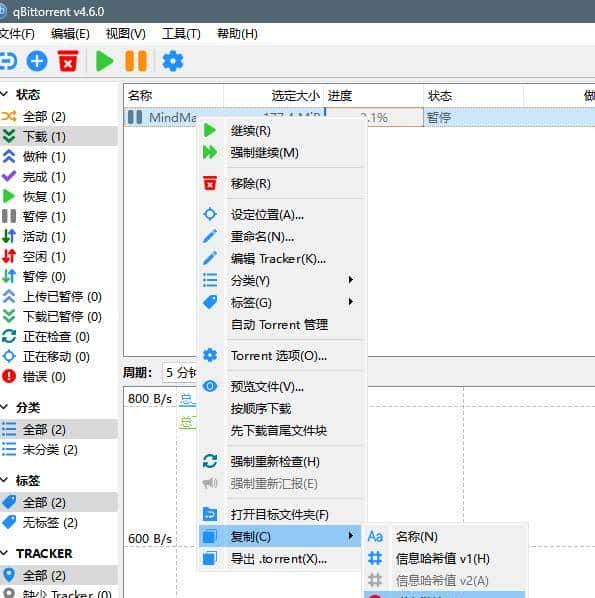Click the 进度 column header
The image size is (595, 598).
tap(373, 95)
